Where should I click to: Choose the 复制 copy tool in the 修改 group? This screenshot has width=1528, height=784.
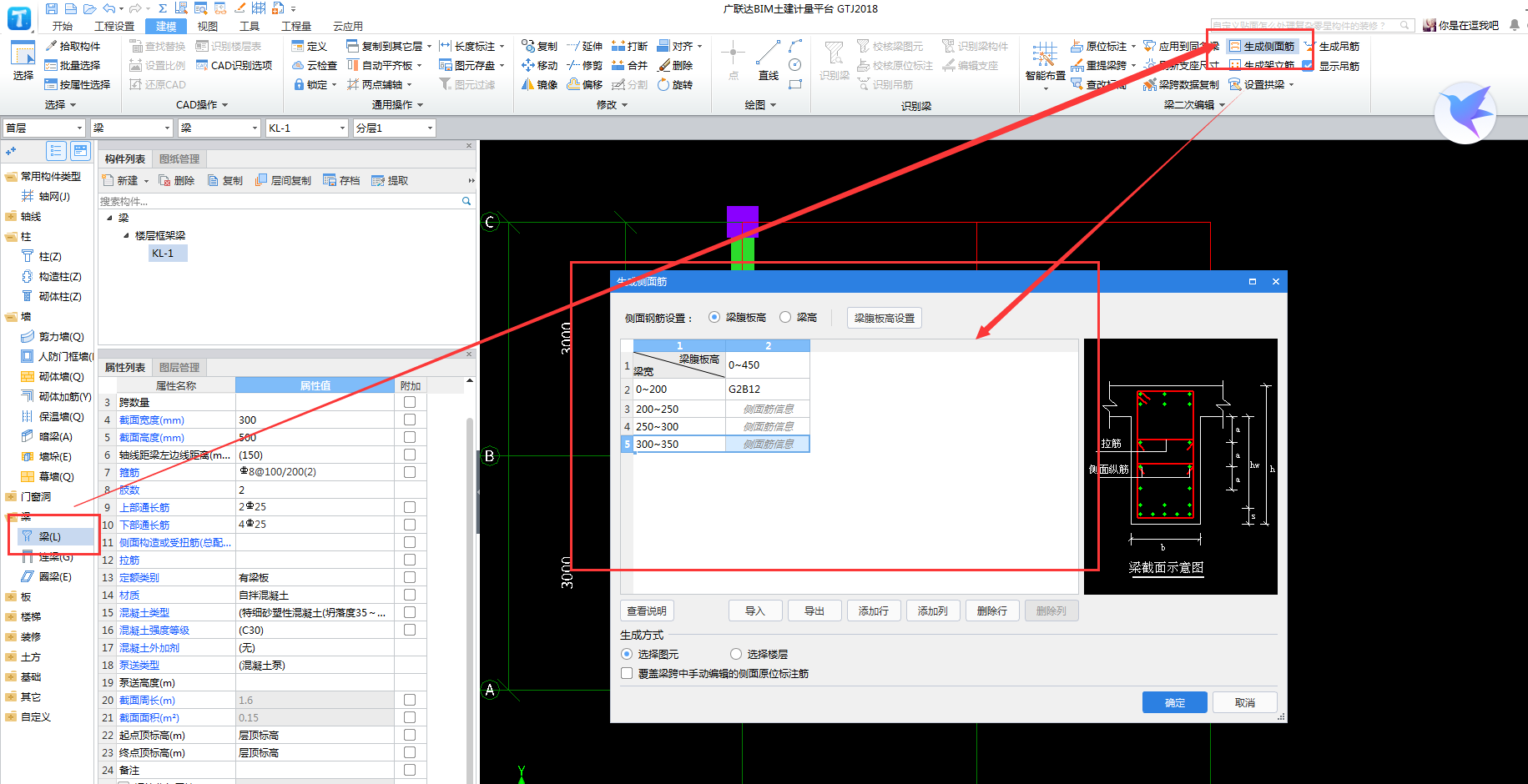tap(539, 46)
